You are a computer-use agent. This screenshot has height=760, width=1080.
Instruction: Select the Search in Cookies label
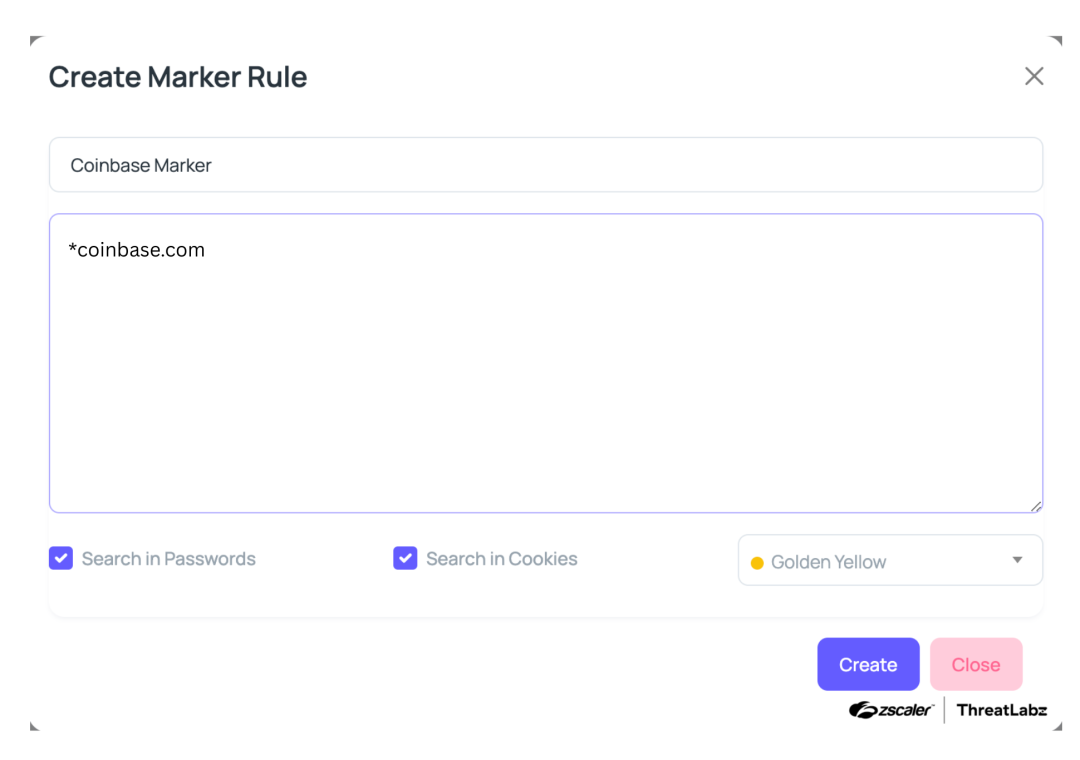(x=502, y=558)
